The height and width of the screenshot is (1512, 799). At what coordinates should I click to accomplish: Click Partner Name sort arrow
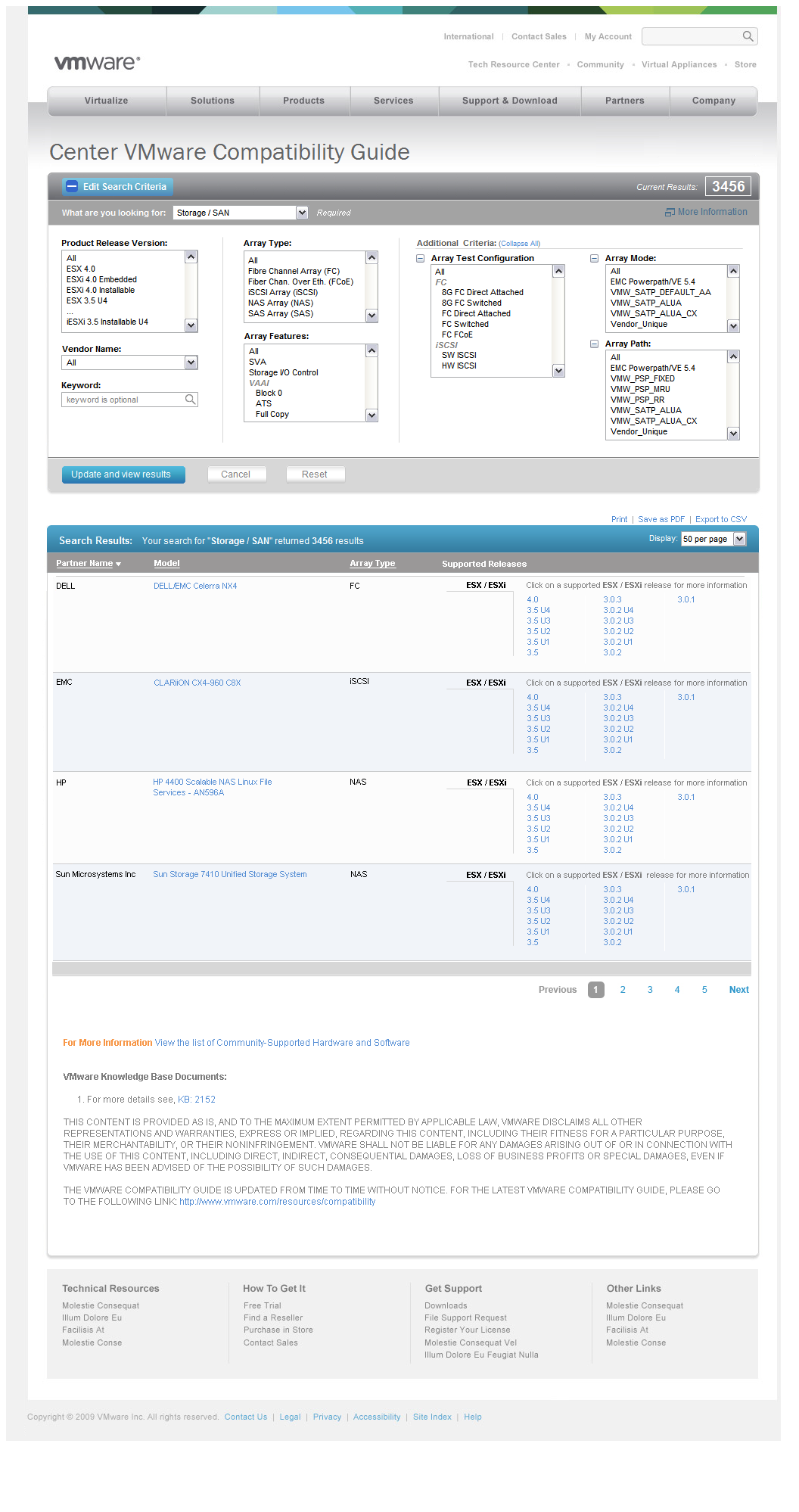(x=119, y=564)
